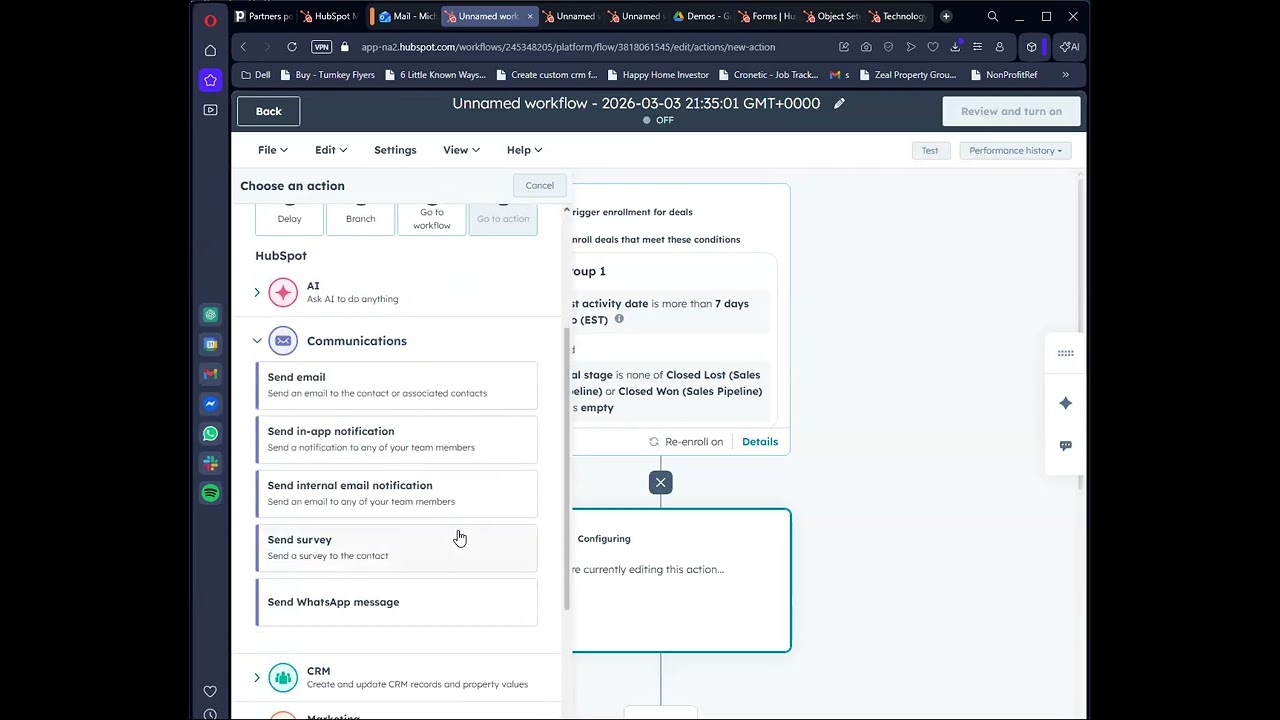1280x720 pixels.
Task: Open a new browser tab
Action: coord(946,16)
